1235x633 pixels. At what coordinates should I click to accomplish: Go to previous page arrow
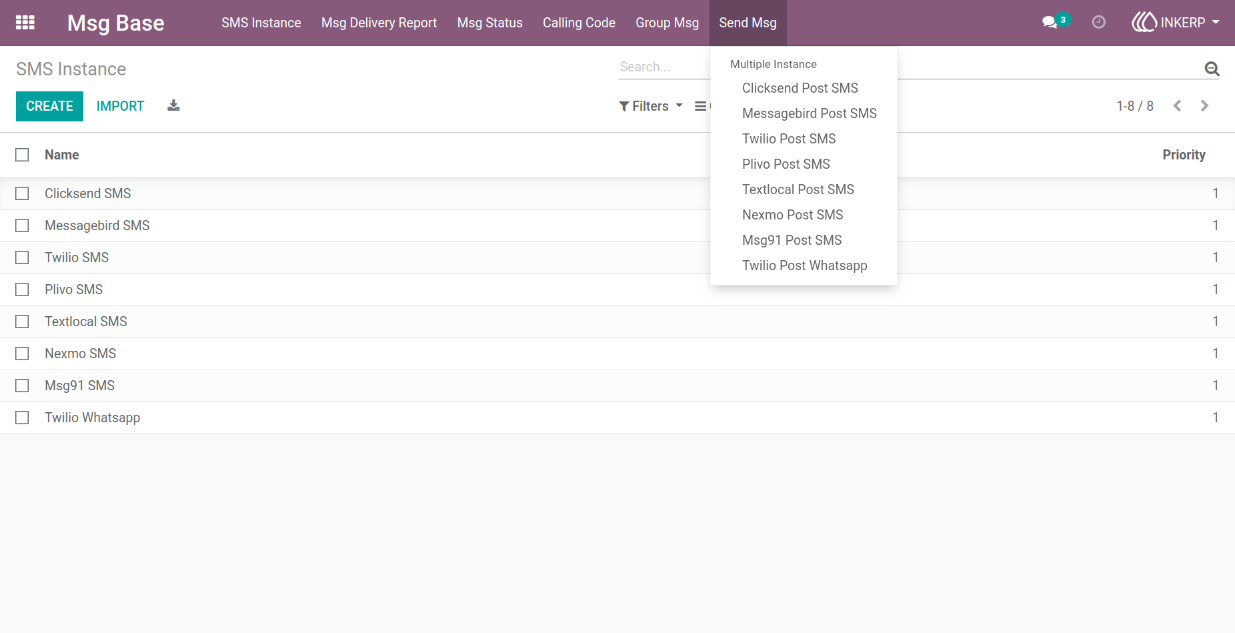[x=1177, y=106]
